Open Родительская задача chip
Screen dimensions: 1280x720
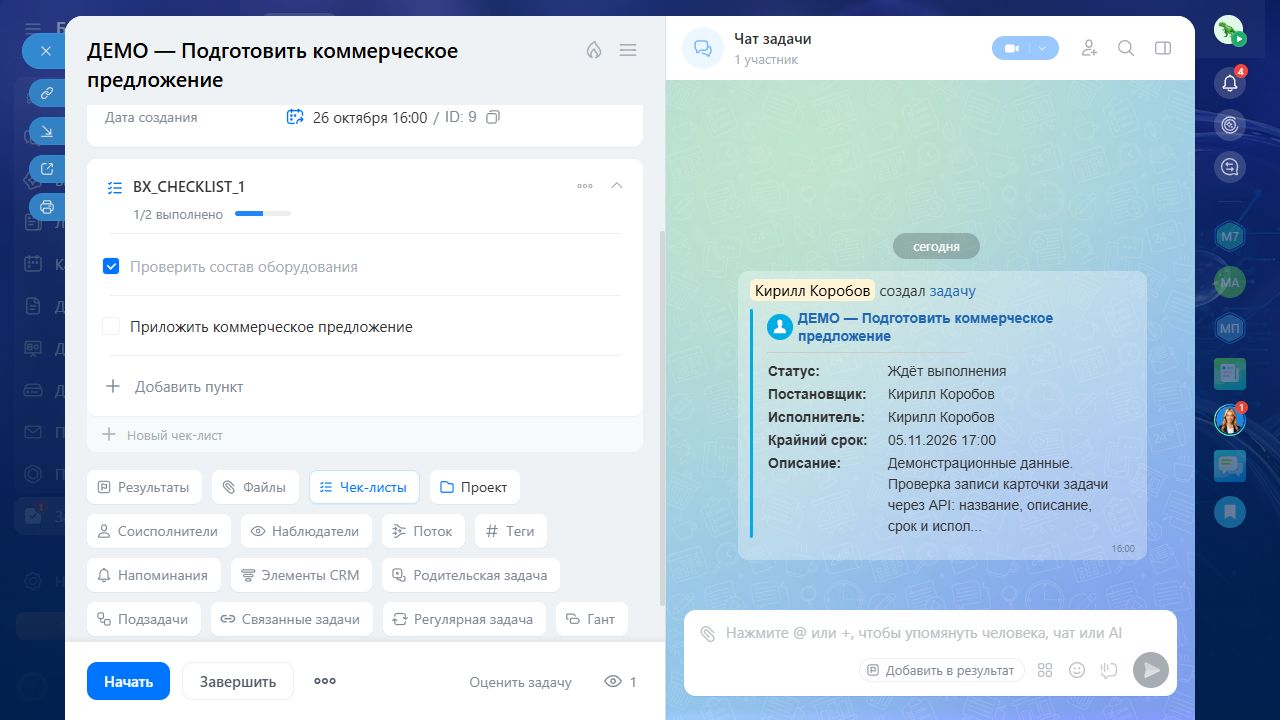coord(472,575)
